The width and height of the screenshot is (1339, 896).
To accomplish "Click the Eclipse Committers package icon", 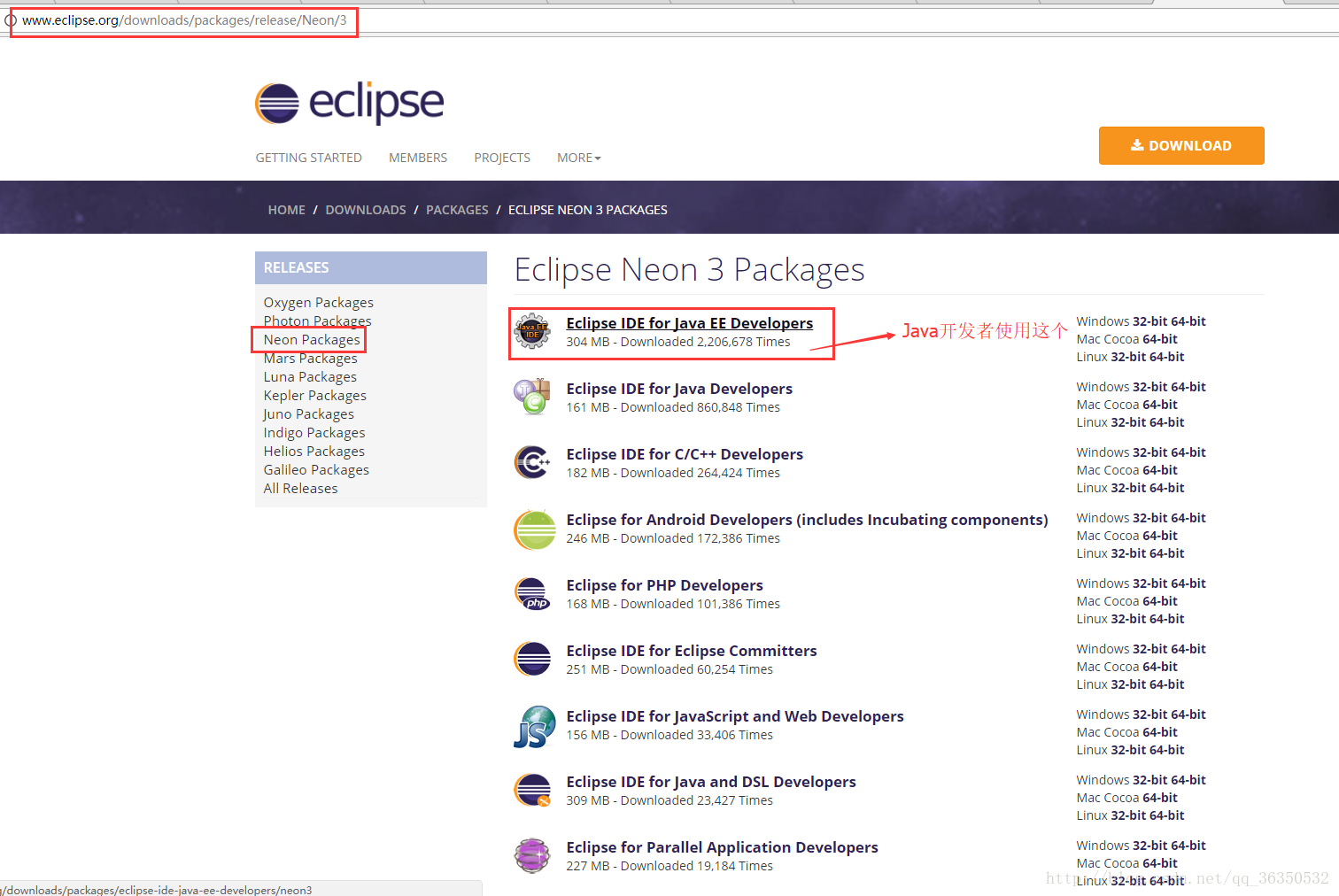I will pyautogui.click(x=532, y=659).
